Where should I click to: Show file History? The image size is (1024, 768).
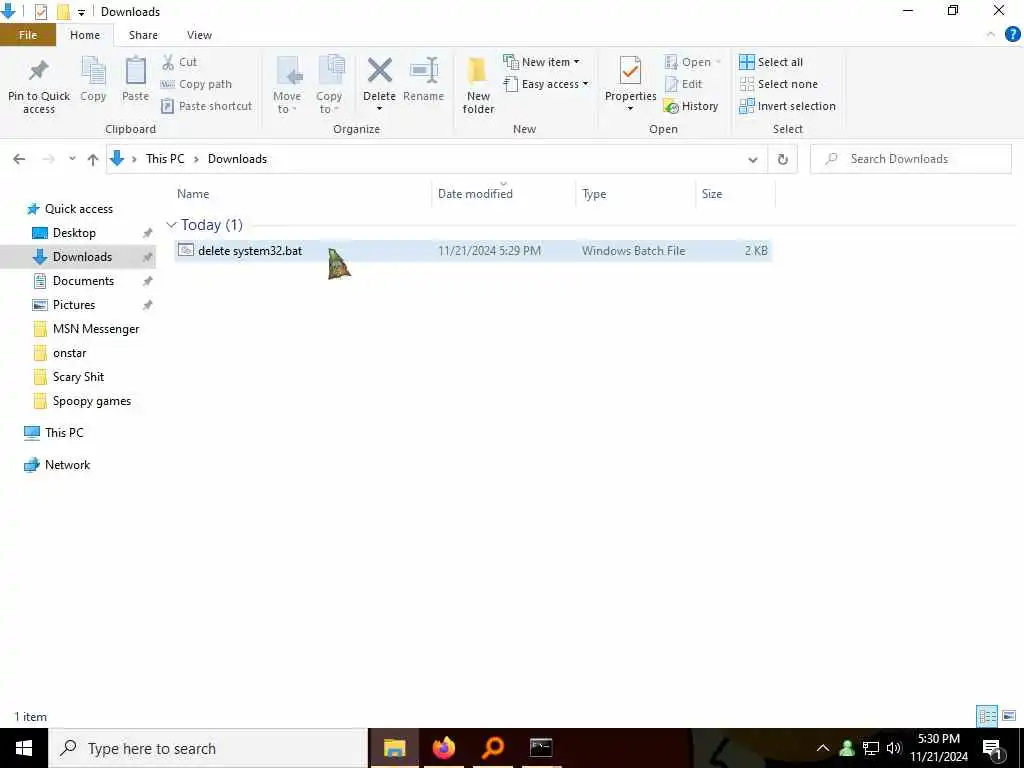[x=690, y=106]
